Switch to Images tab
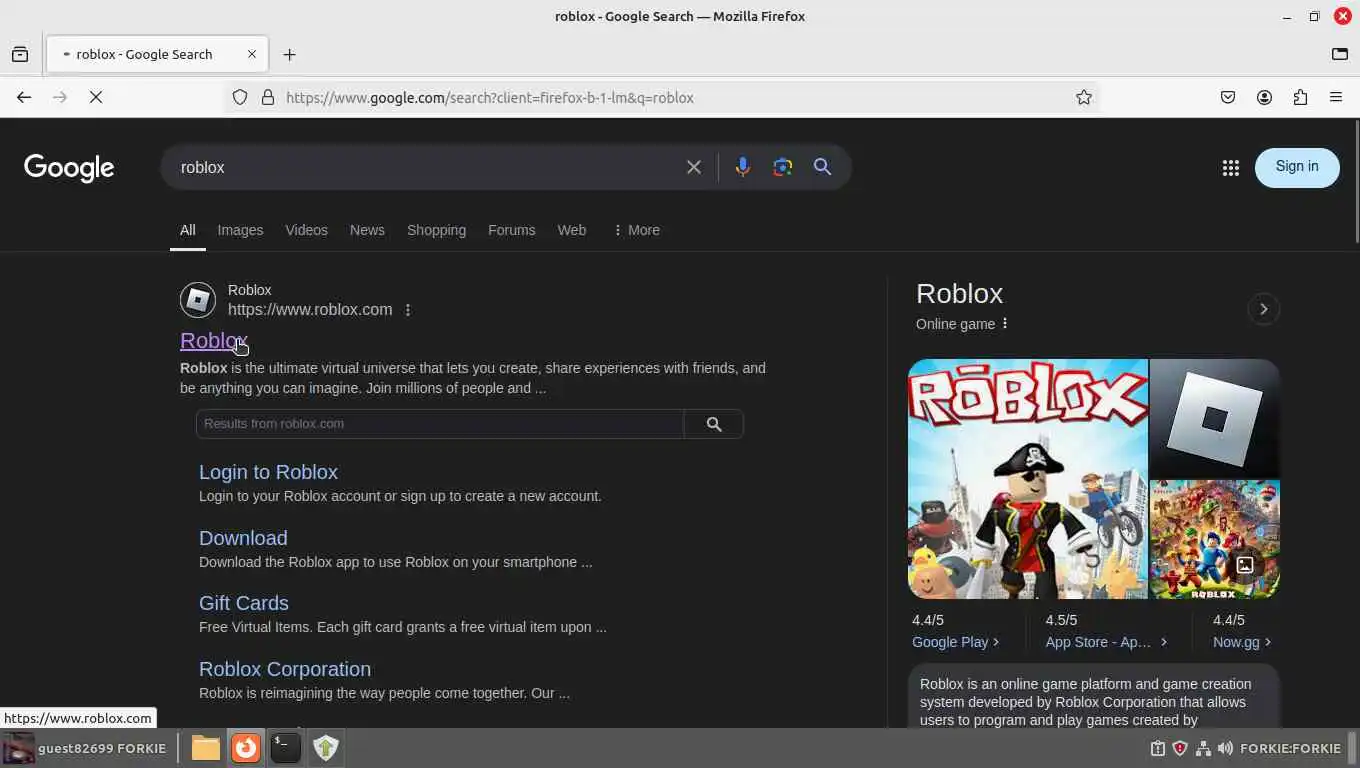 [240, 230]
